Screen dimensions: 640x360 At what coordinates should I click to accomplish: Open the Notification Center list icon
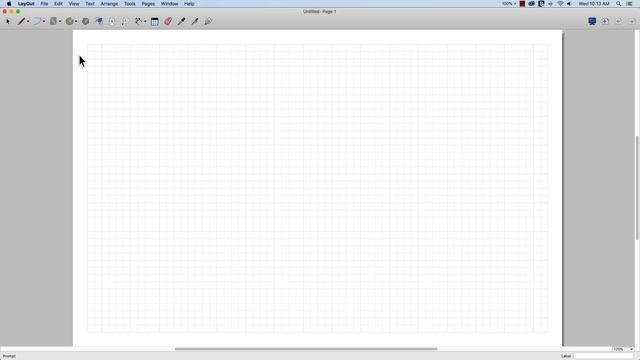click(630, 4)
